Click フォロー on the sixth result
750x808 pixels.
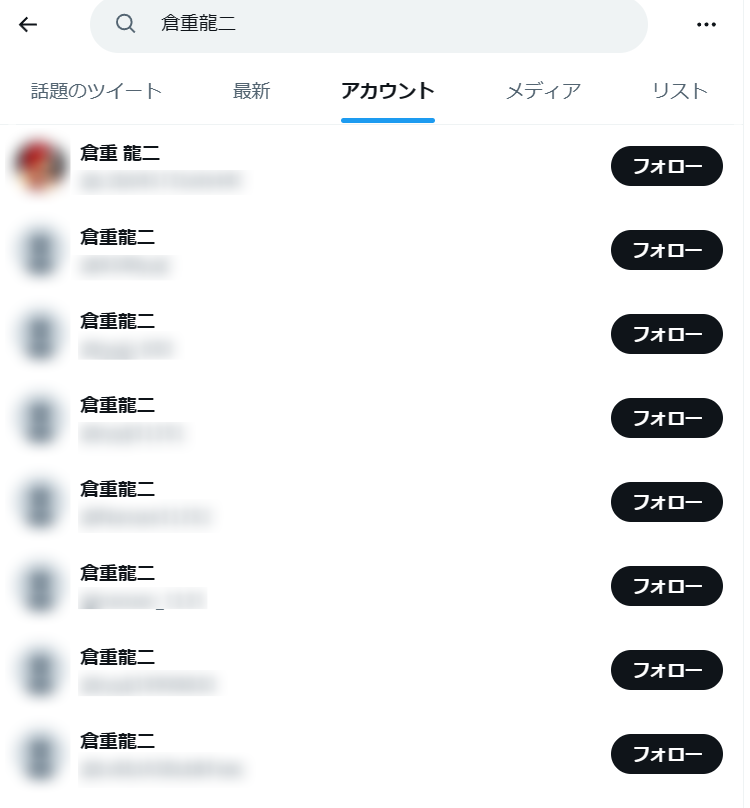click(x=666, y=586)
